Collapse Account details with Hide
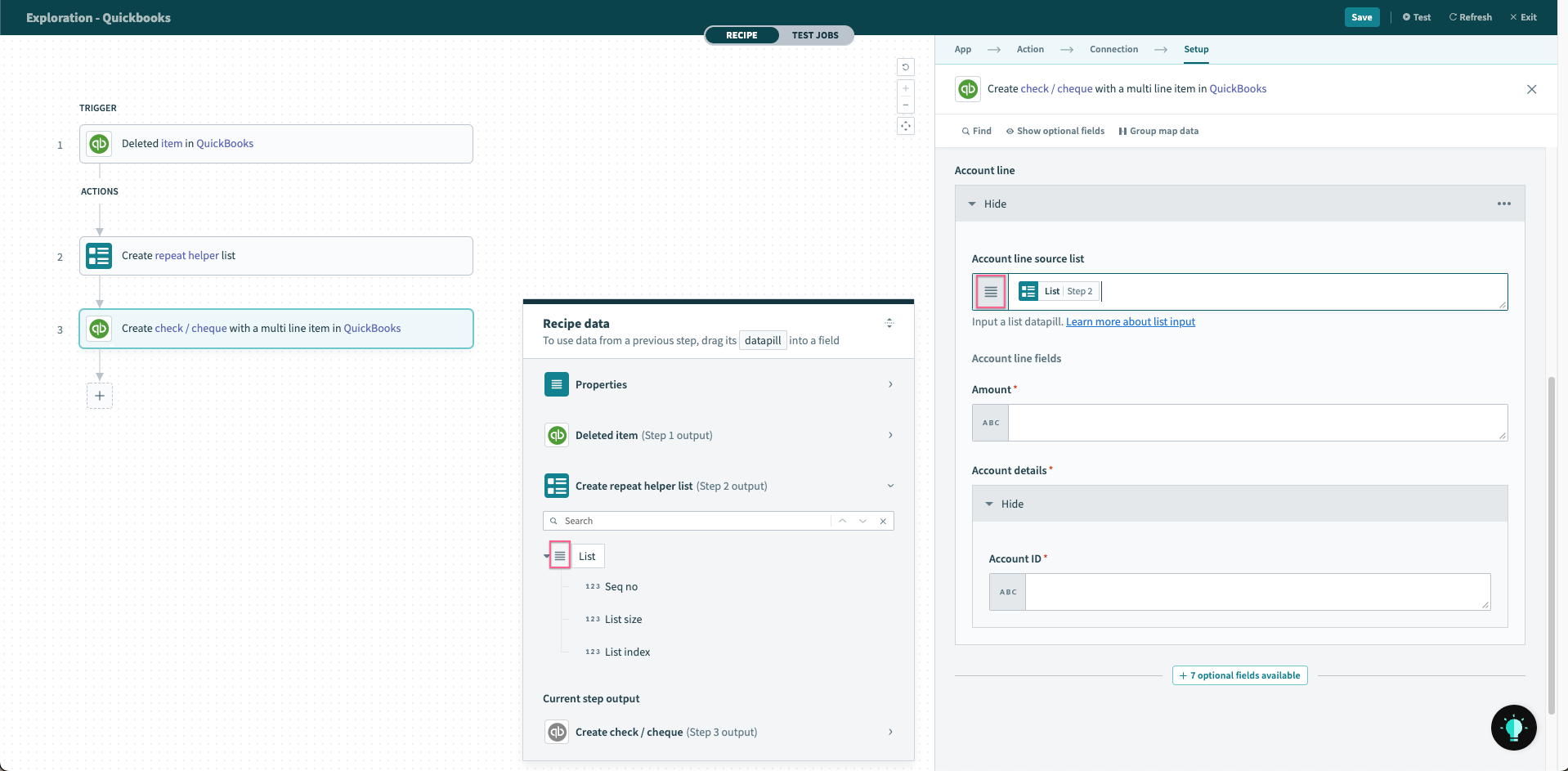This screenshot has width=1568, height=771. point(1005,504)
